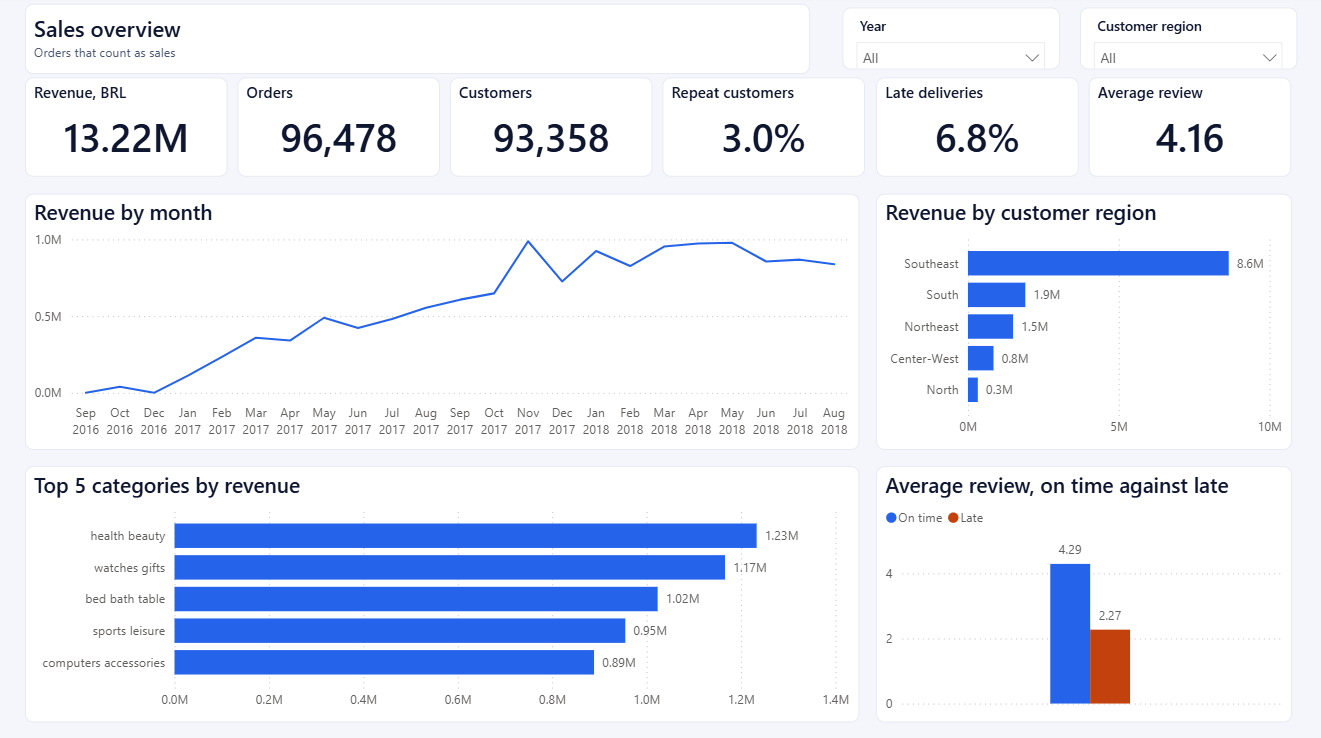Click the Average review, on time against late title
Image resolution: width=1321 pixels, height=738 pixels.
coord(1057,486)
